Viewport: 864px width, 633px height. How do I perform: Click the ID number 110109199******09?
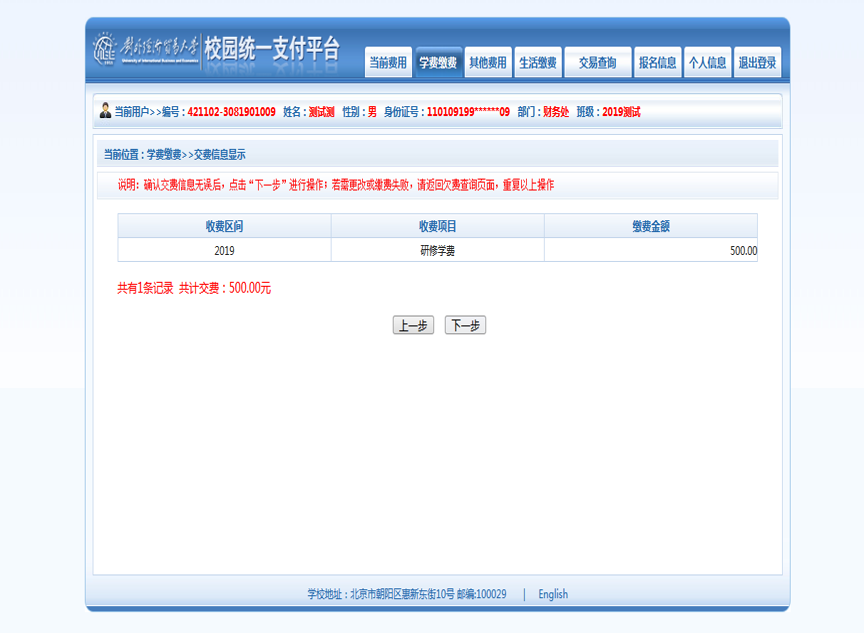coord(468,112)
